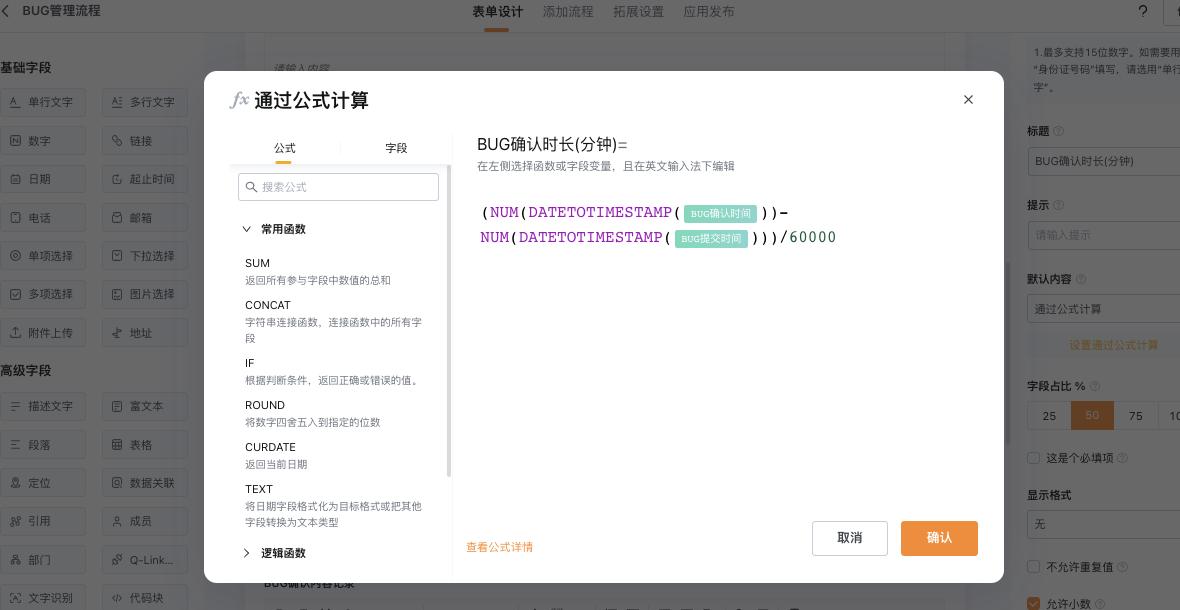1180x610 pixels.
Task: Select the 单行文字 field icon
Action: pos(16,102)
